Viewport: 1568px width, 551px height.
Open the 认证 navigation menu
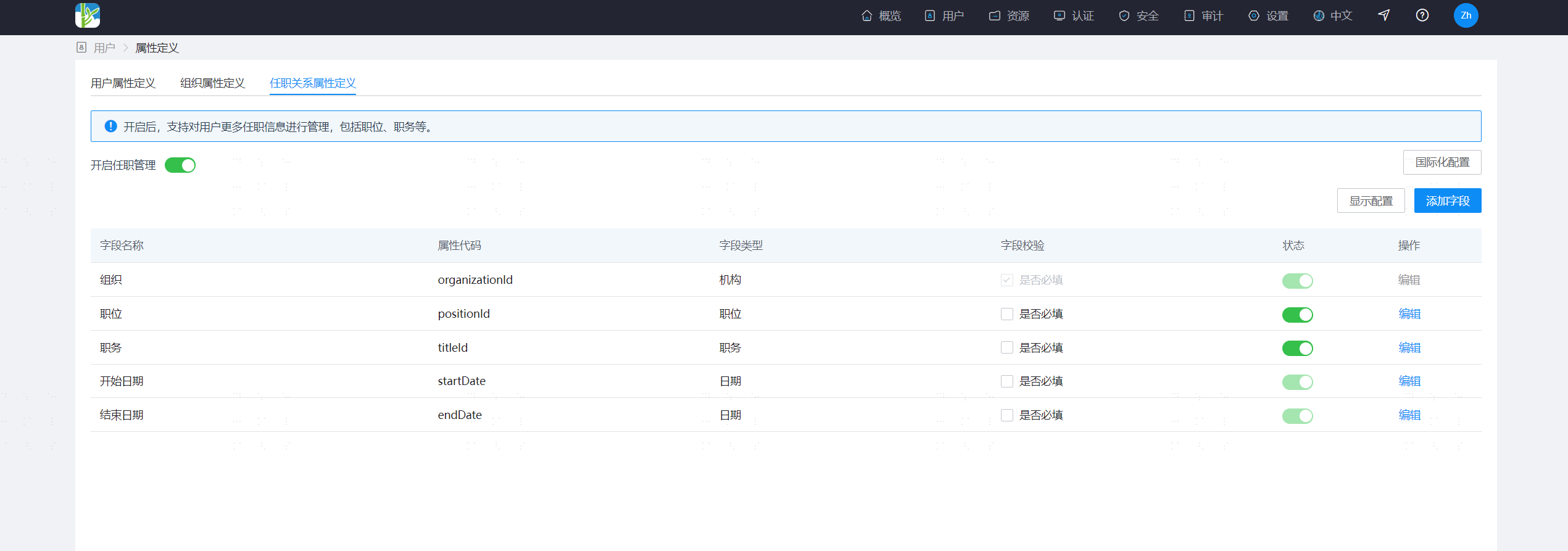(1074, 16)
